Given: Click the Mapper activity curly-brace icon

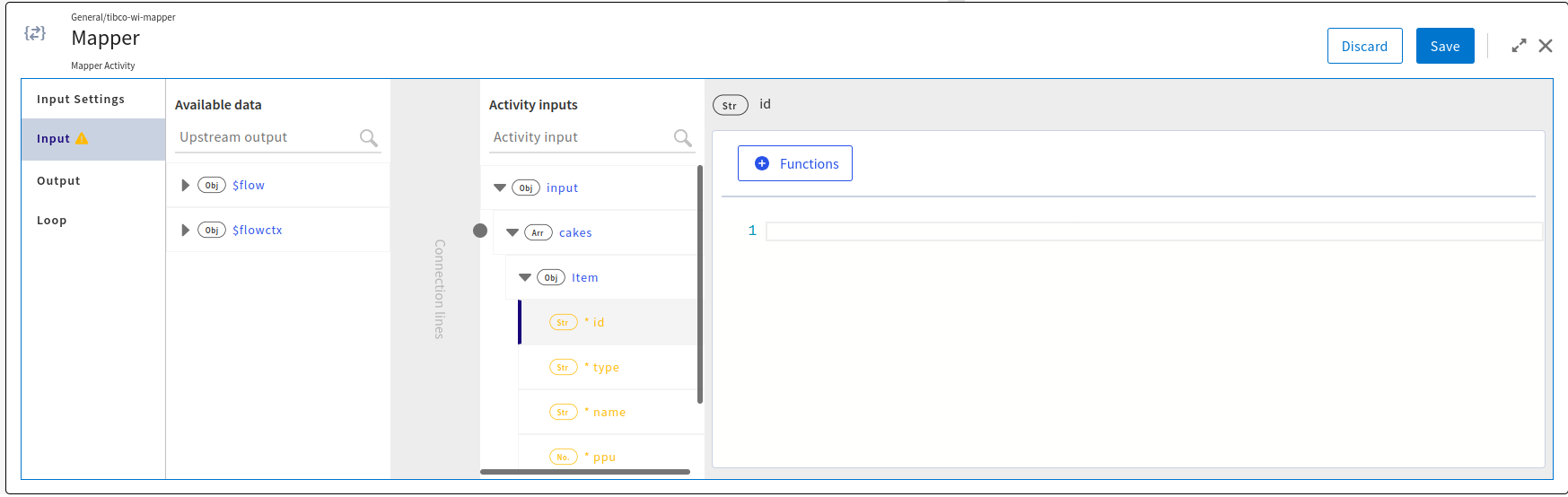Looking at the screenshot, I should pyautogui.click(x=35, y=33).
